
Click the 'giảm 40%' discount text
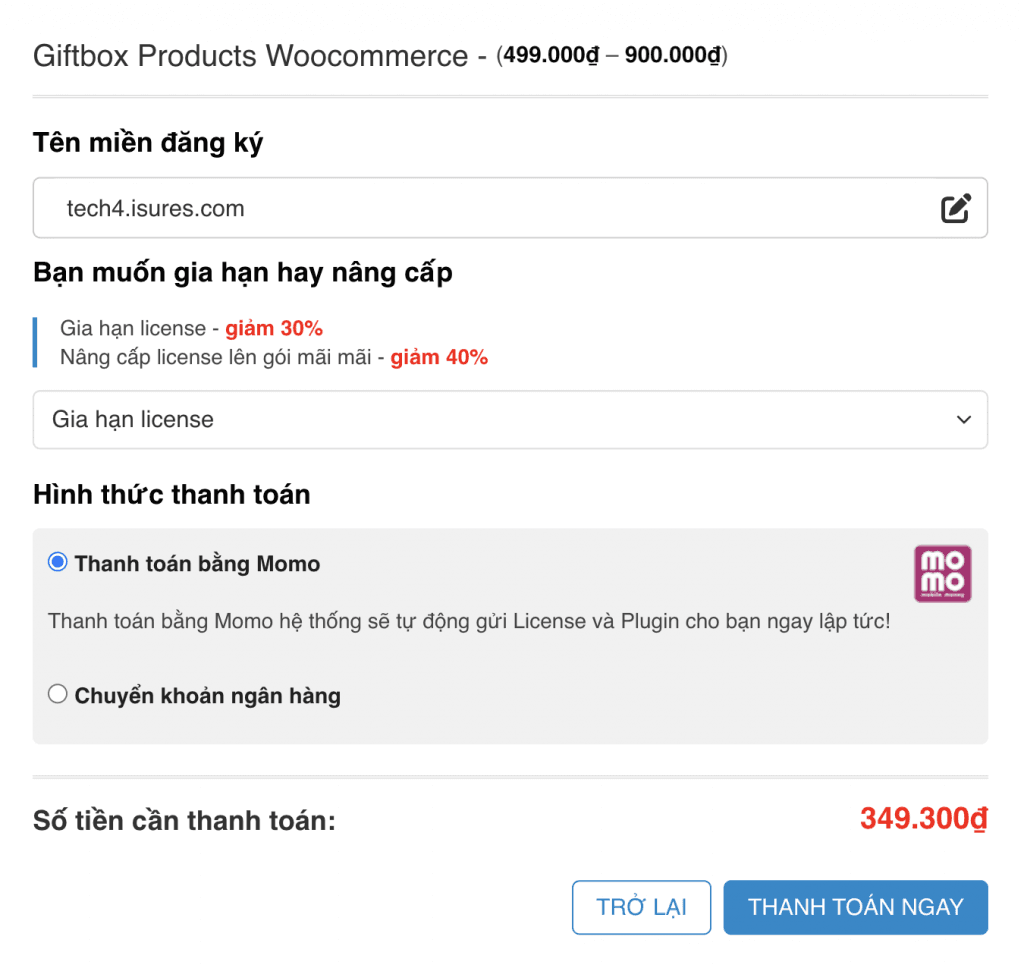pos(438,357)
